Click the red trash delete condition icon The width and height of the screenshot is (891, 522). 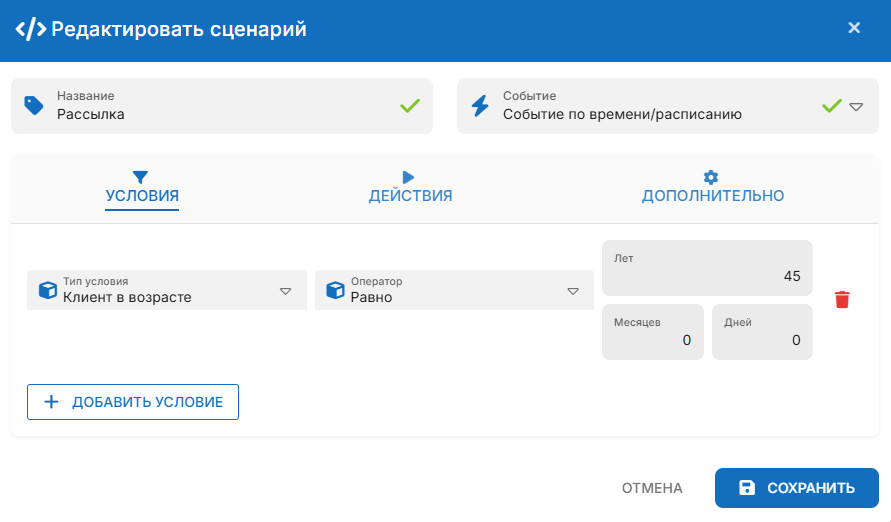coord(842,299)
